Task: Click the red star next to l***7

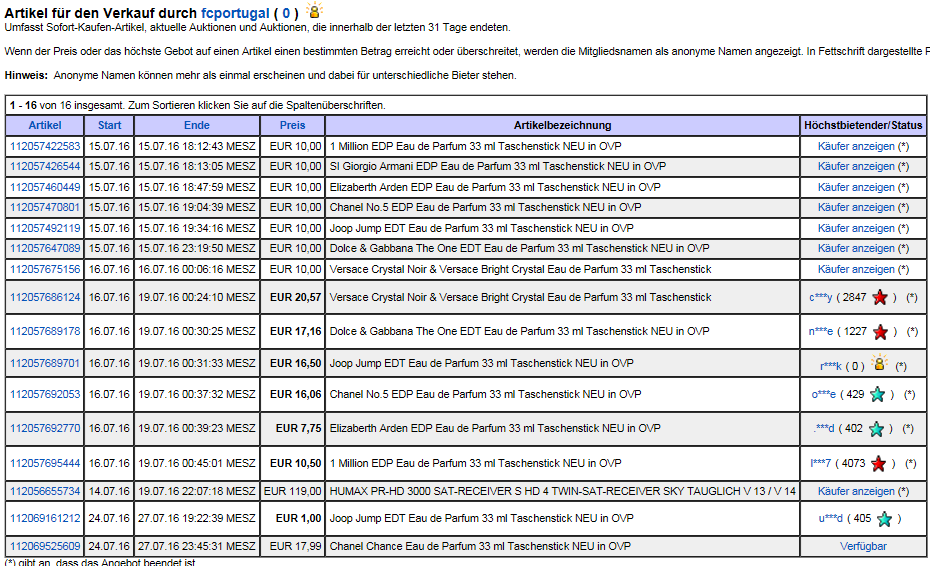Action: coord(878,463)
